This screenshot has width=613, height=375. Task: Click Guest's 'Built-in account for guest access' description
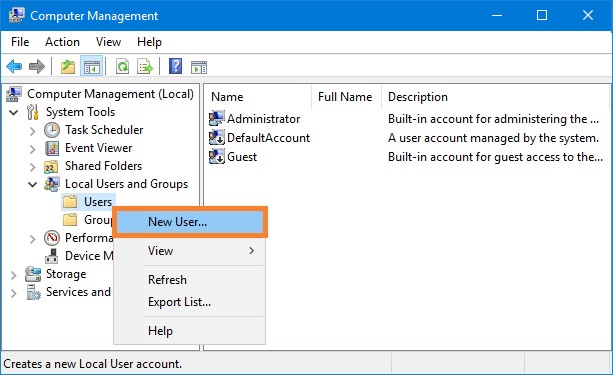(495, 157)
